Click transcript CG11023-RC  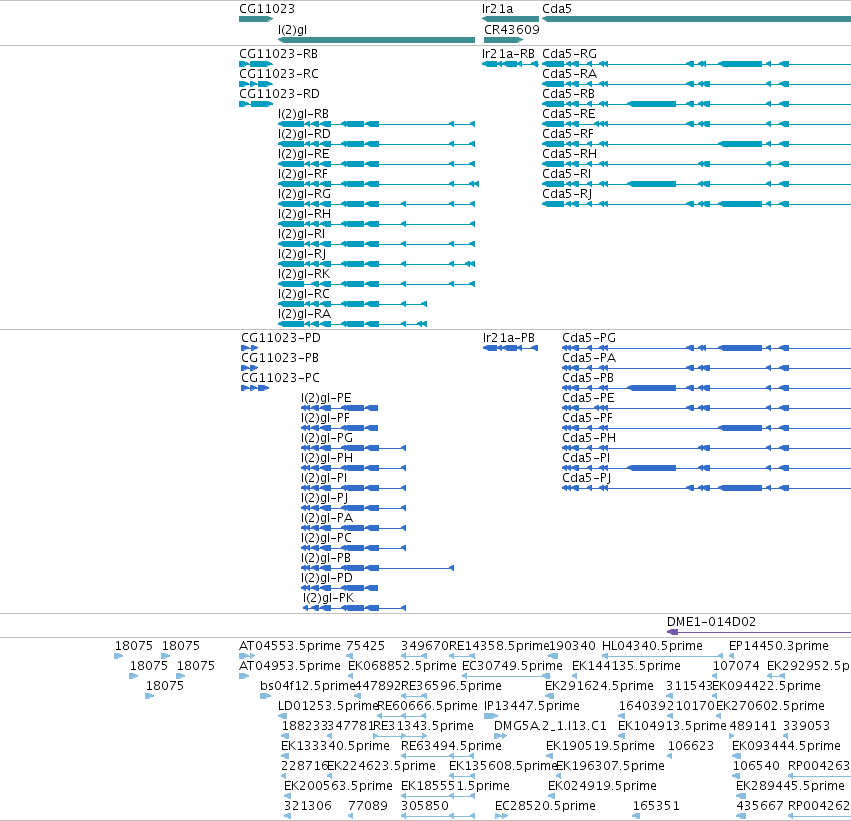point(256,84)
